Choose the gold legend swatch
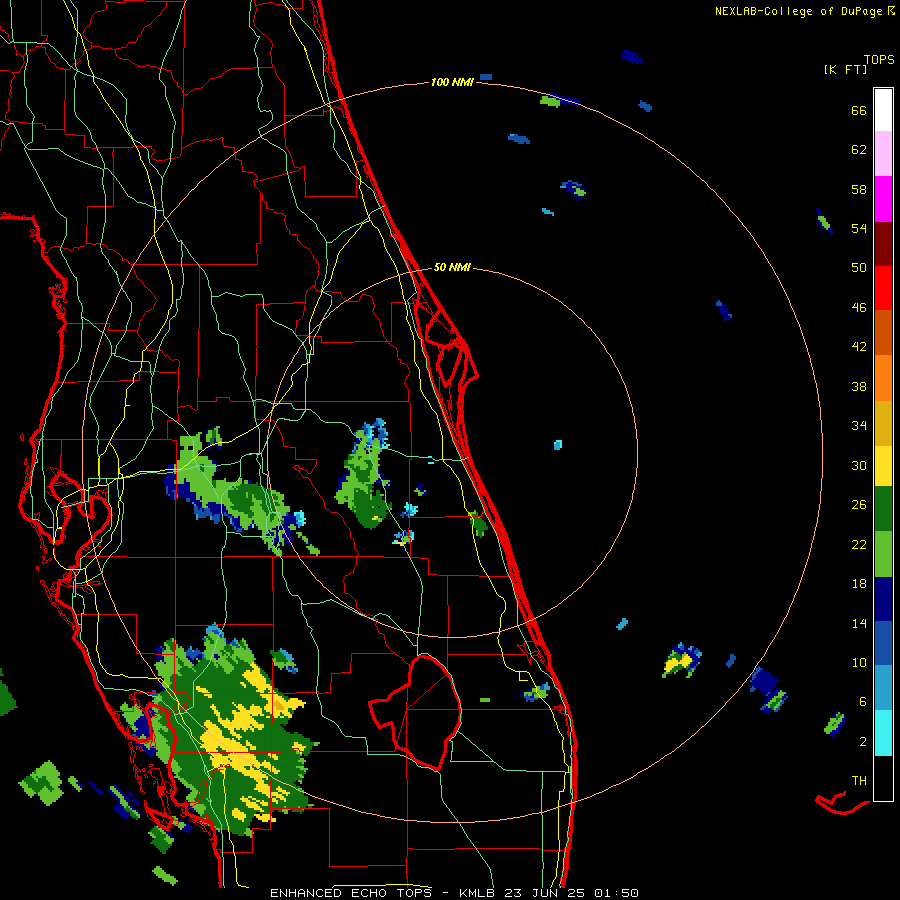The image size is (900, 900). click(x=883, y=422)
